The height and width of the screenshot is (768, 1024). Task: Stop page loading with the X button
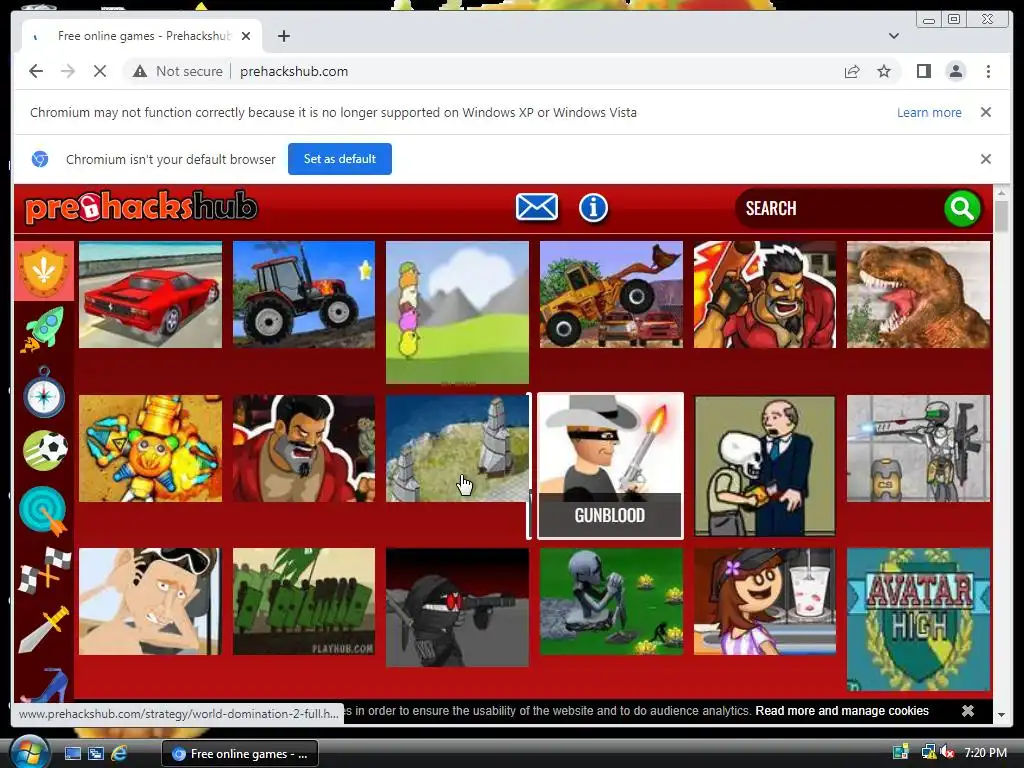(100, 71)
